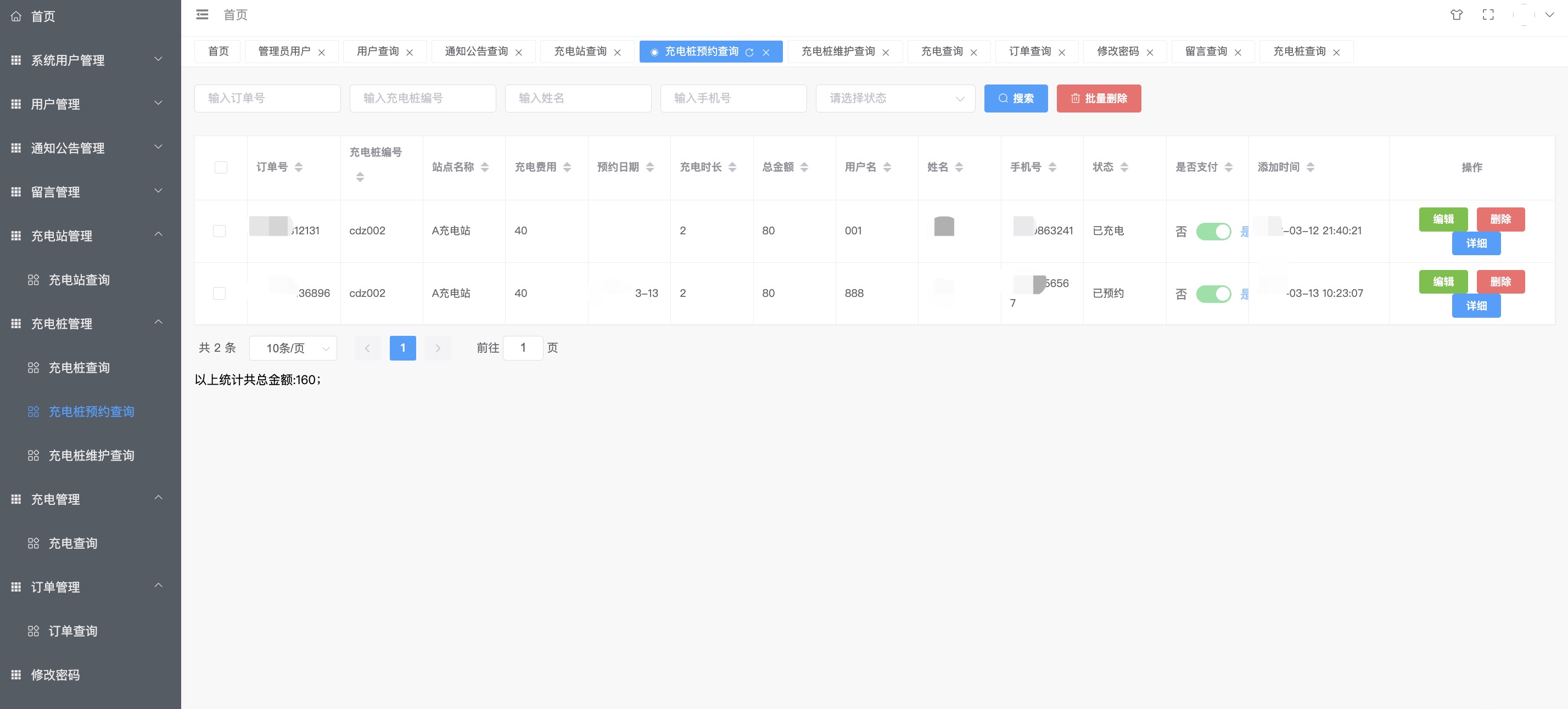Close the 修改密码 tab
This screenshot has height=709, width=1568.
(x=1150, y=52)
